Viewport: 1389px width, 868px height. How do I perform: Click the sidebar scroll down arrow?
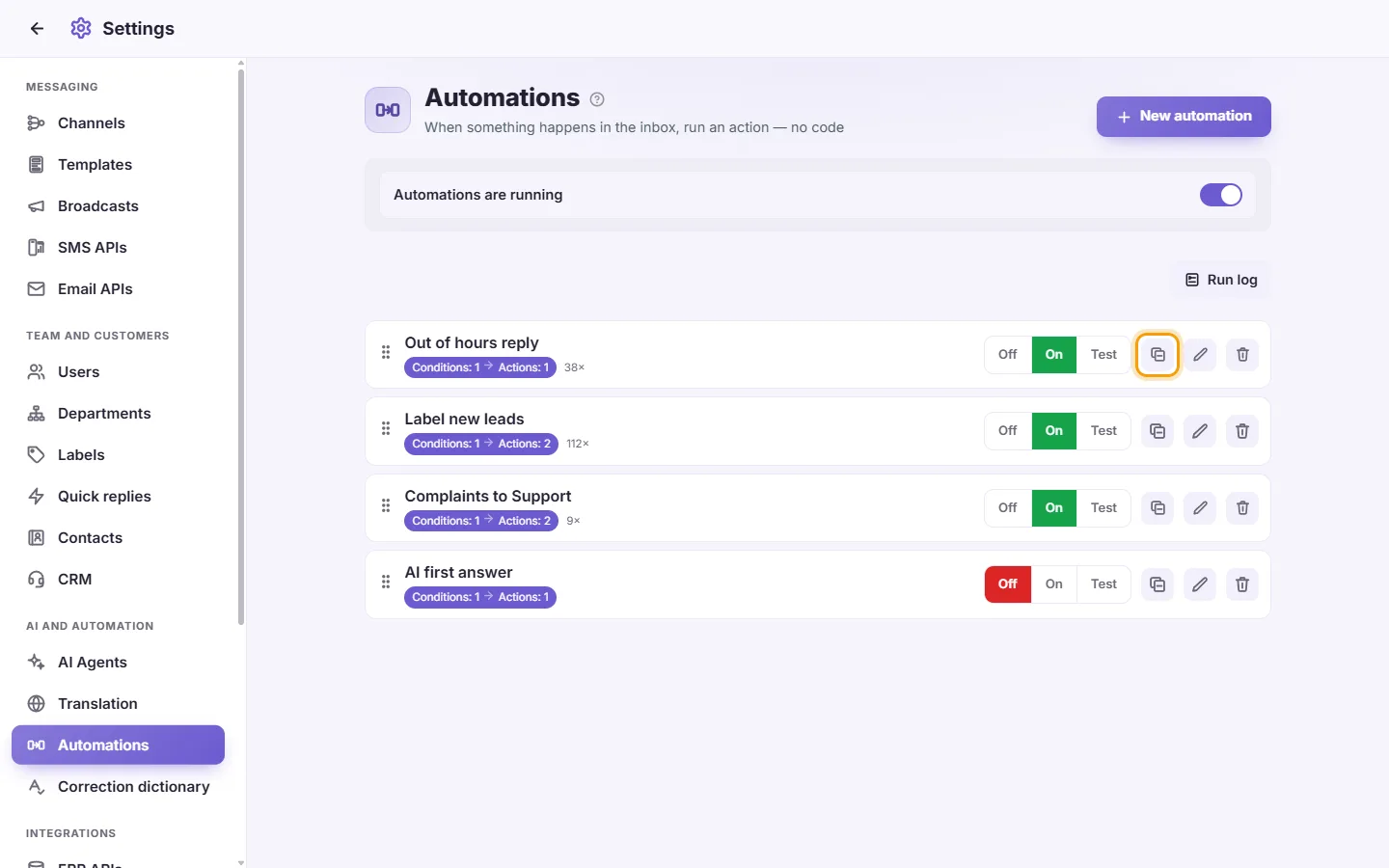tap(241, 862)
